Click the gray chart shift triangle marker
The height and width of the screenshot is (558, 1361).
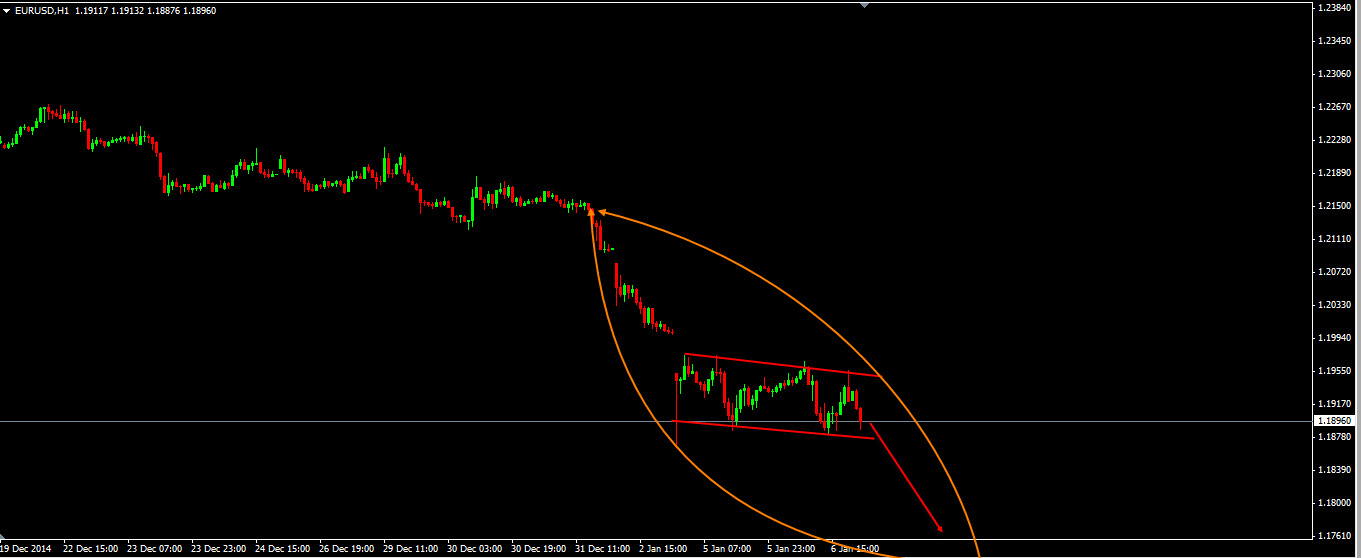(865, 4)
